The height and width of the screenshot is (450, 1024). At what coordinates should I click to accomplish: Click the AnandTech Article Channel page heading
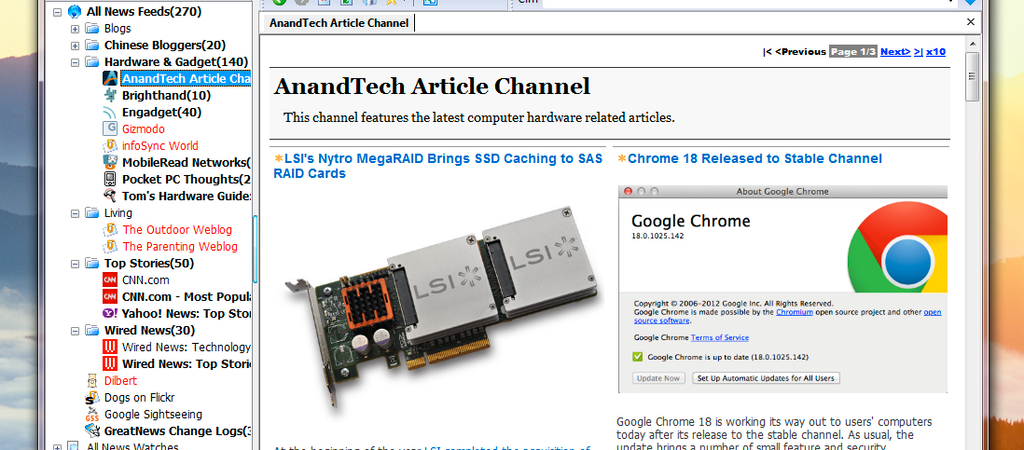tap(432, 86)
